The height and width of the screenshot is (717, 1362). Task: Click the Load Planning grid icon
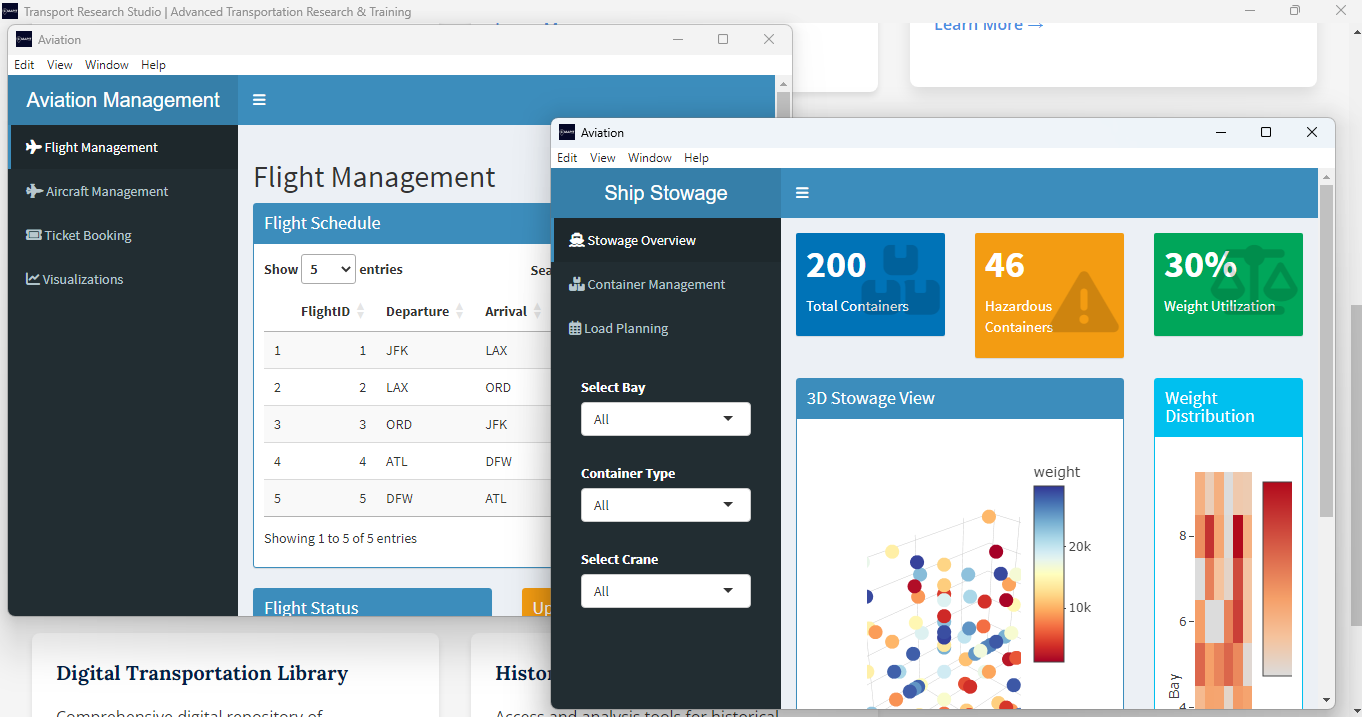(x=575, y=328)
